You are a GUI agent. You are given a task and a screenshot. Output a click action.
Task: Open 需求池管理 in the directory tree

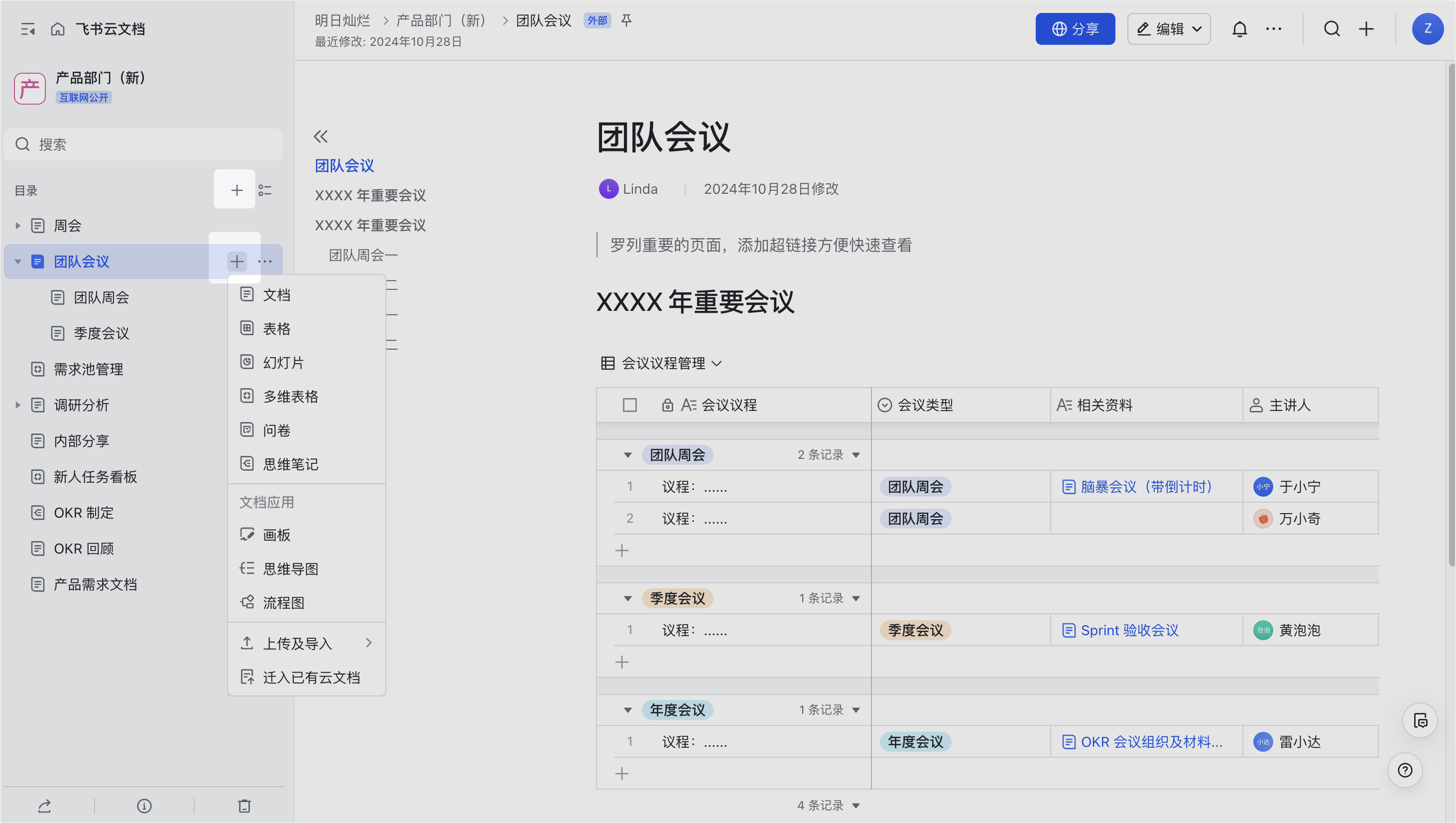(89, 369)
